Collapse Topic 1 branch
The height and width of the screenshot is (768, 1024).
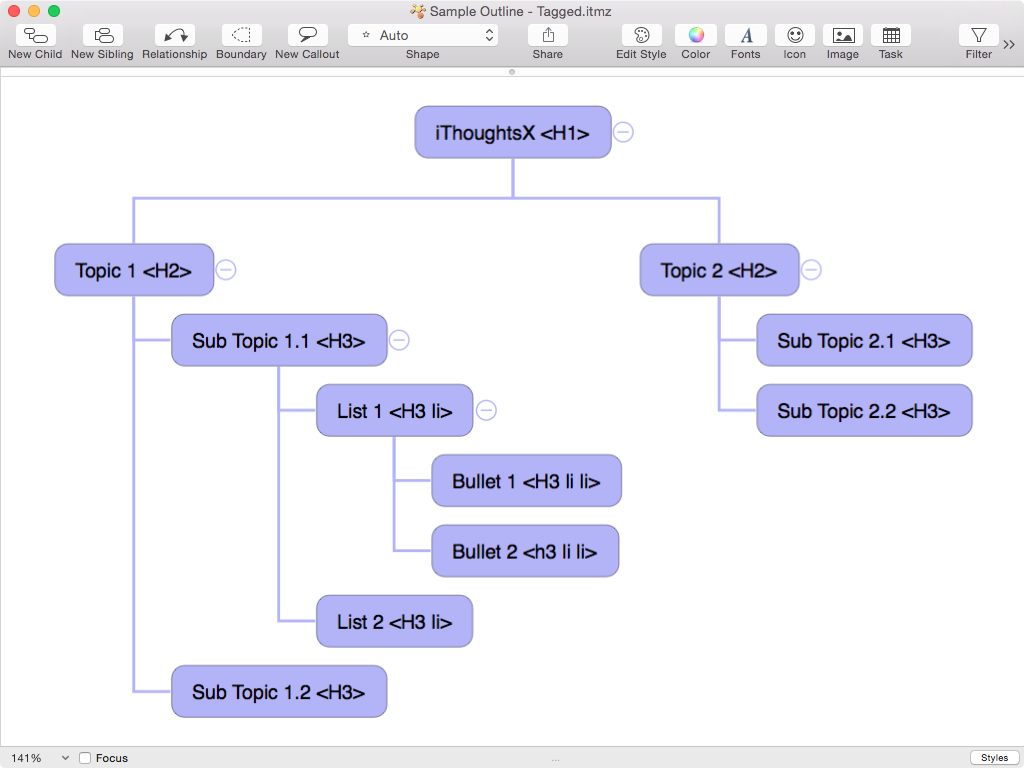click(x=226, y=270)
